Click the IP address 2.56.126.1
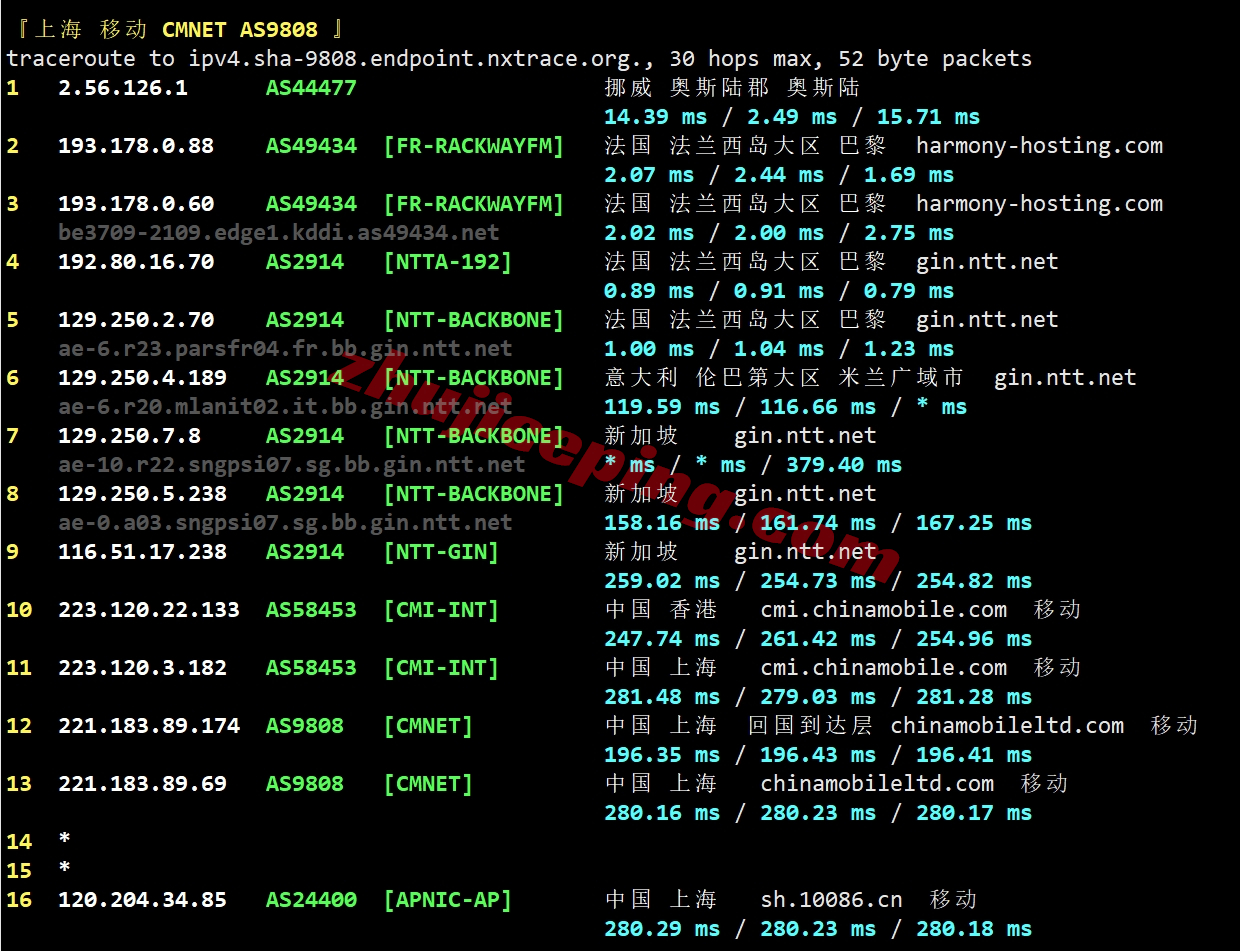Screen dimensions: 1240x951 (123, 88)
